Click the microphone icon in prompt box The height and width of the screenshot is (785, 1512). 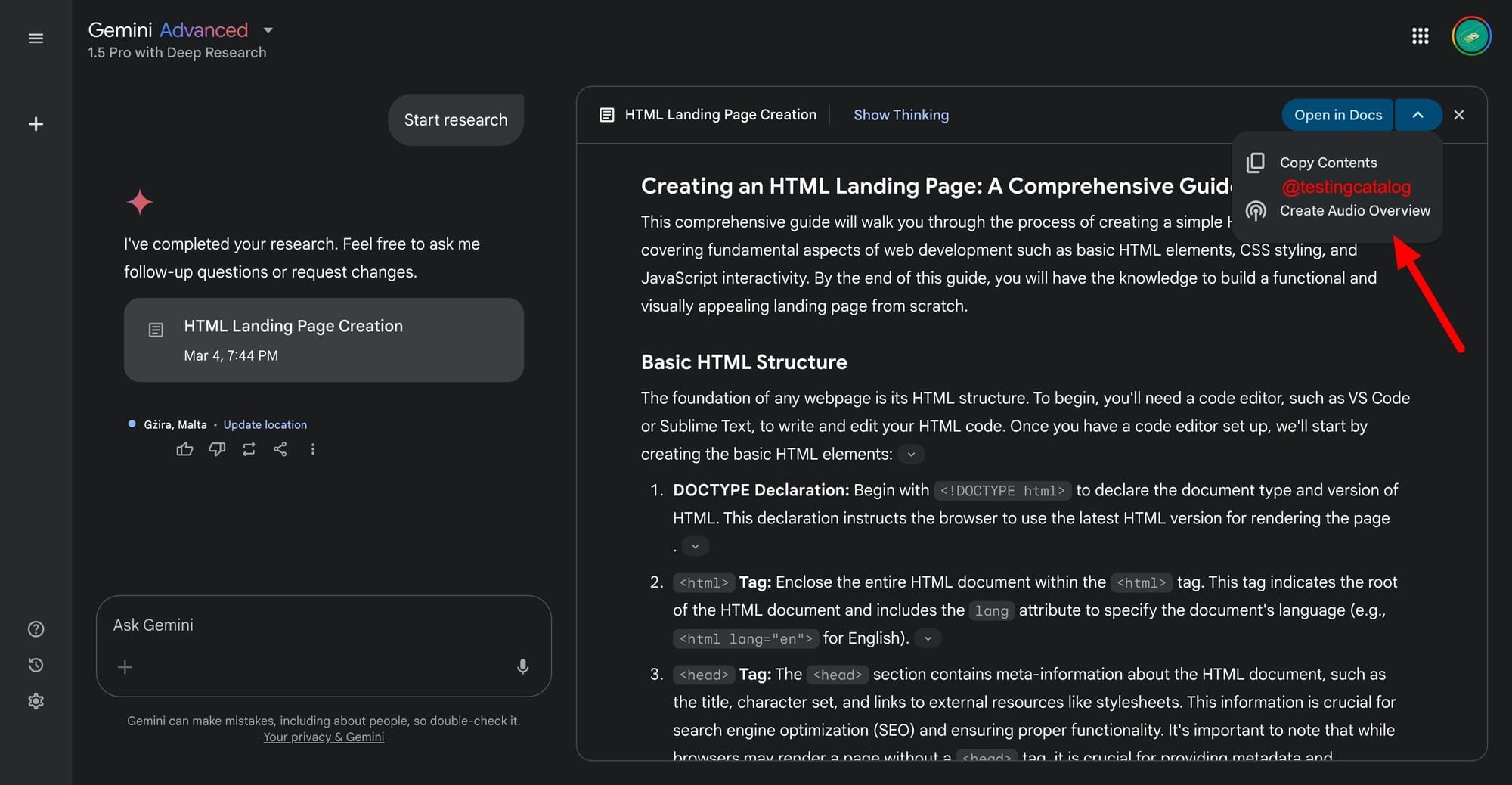[522, 666]
